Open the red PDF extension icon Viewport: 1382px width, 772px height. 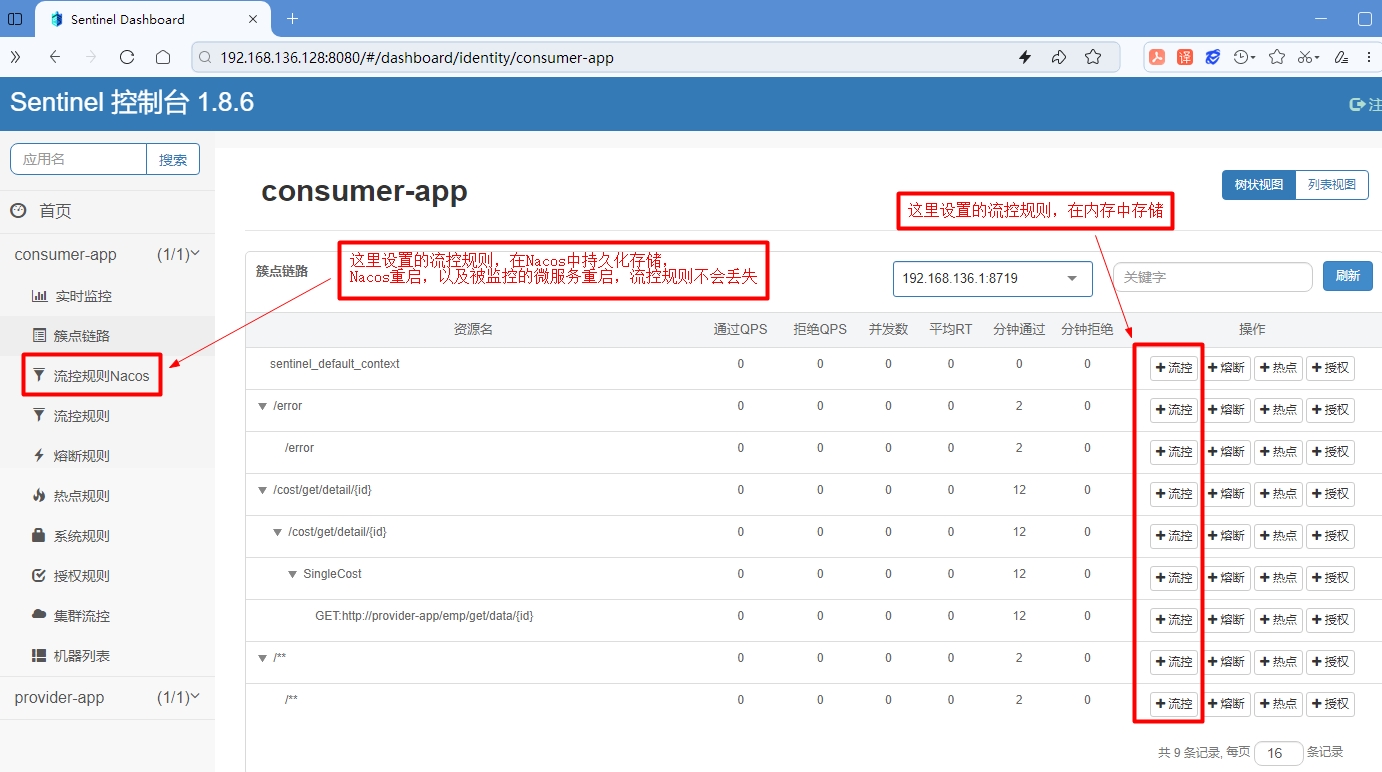1157,57
